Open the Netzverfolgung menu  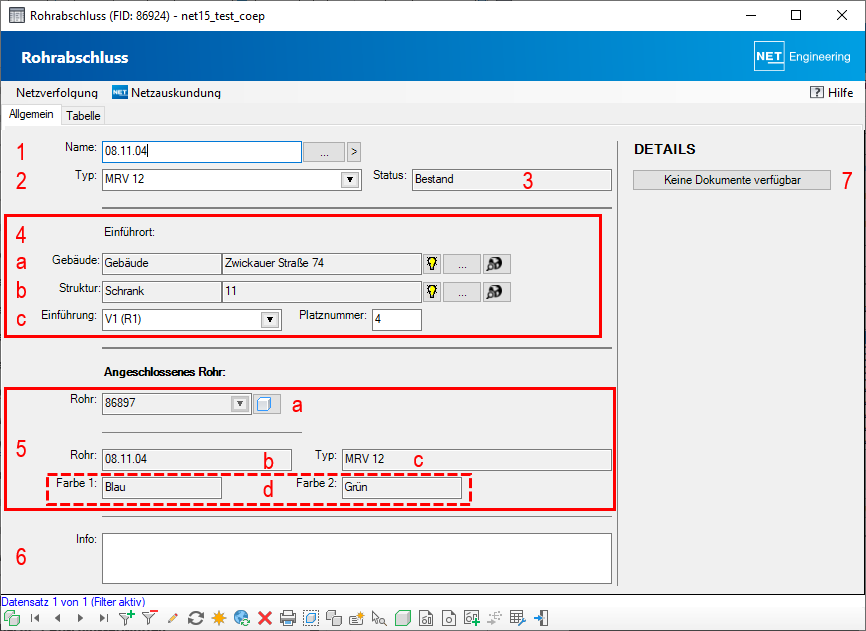[x=57, y=93]
